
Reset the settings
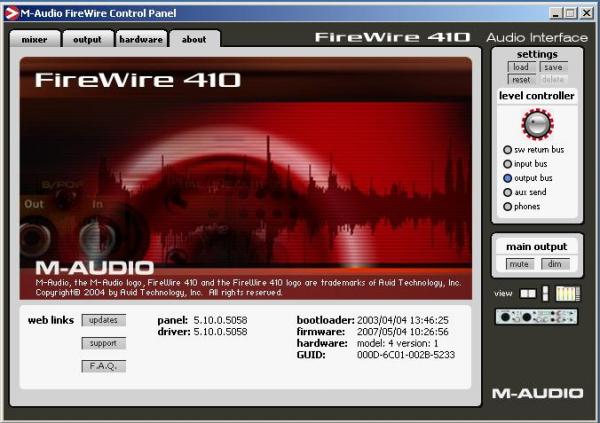click(x=521, y=79)
